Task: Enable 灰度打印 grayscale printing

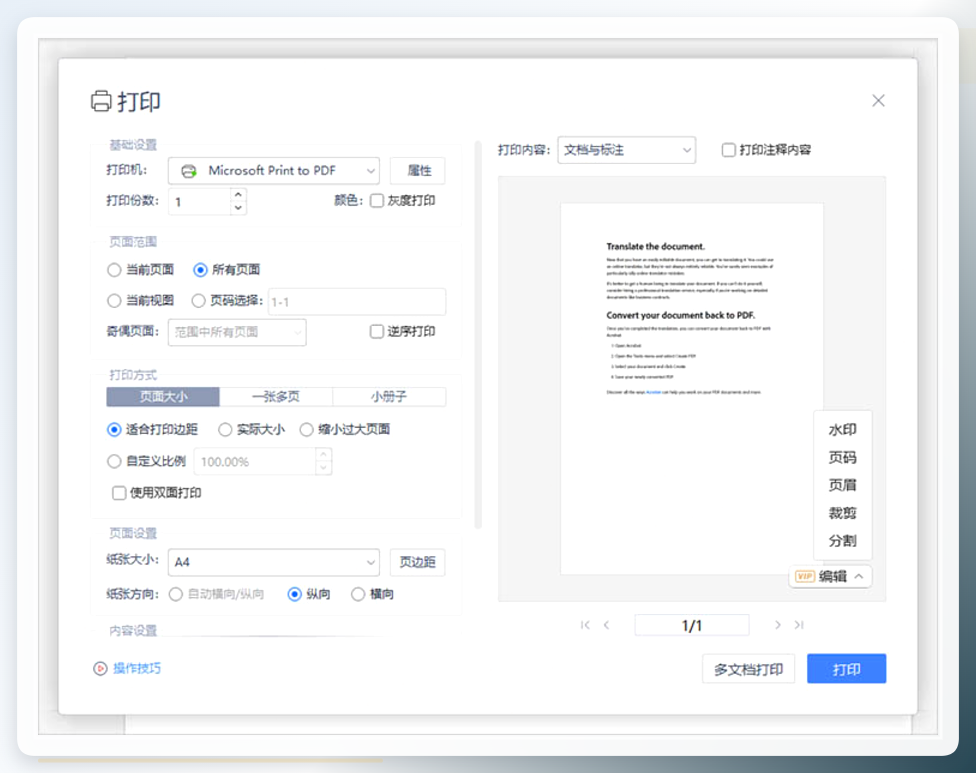Action: point(377,200)
